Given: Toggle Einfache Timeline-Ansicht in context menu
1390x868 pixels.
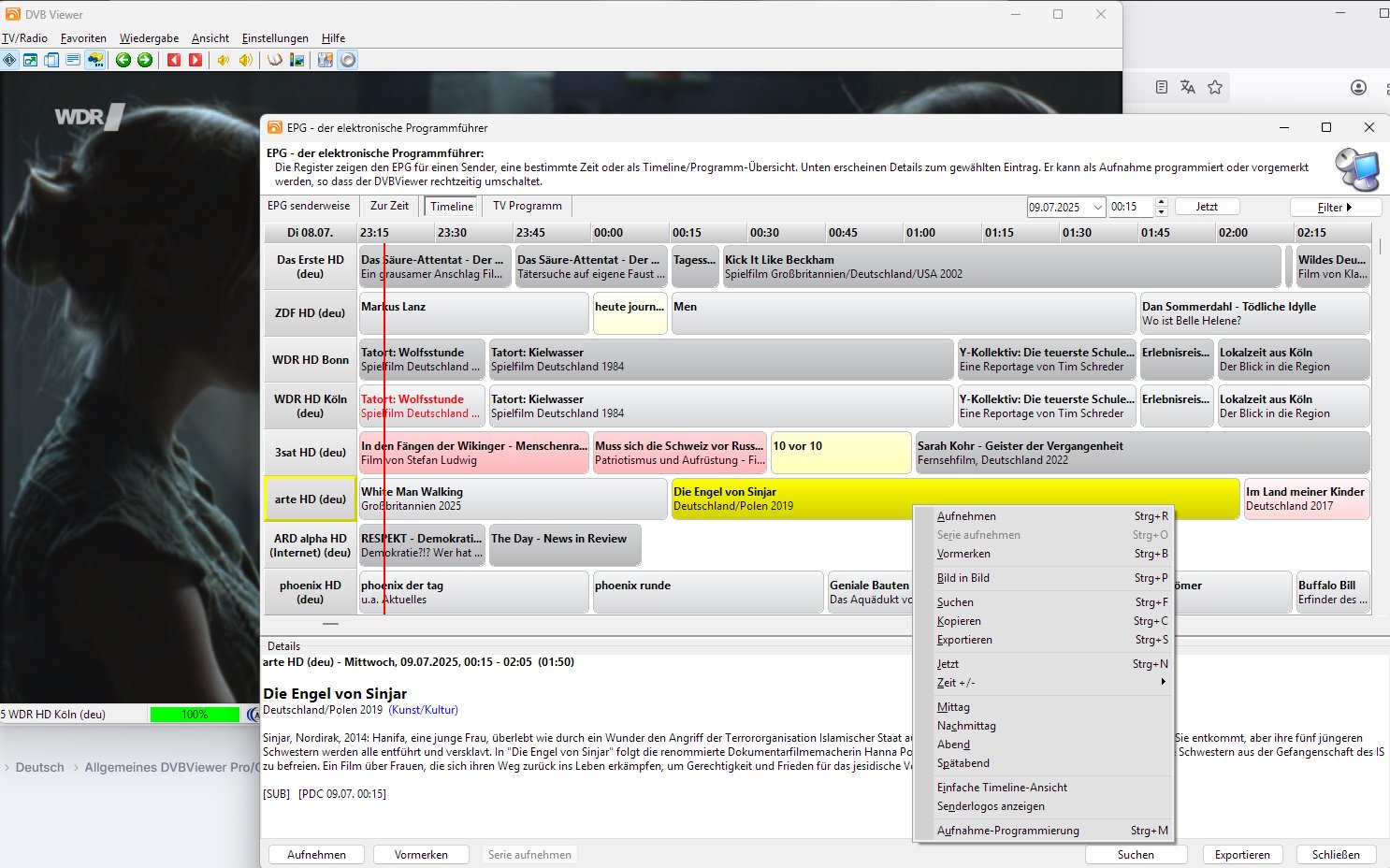Looking at the screenshot, I should click(1002, 788).
